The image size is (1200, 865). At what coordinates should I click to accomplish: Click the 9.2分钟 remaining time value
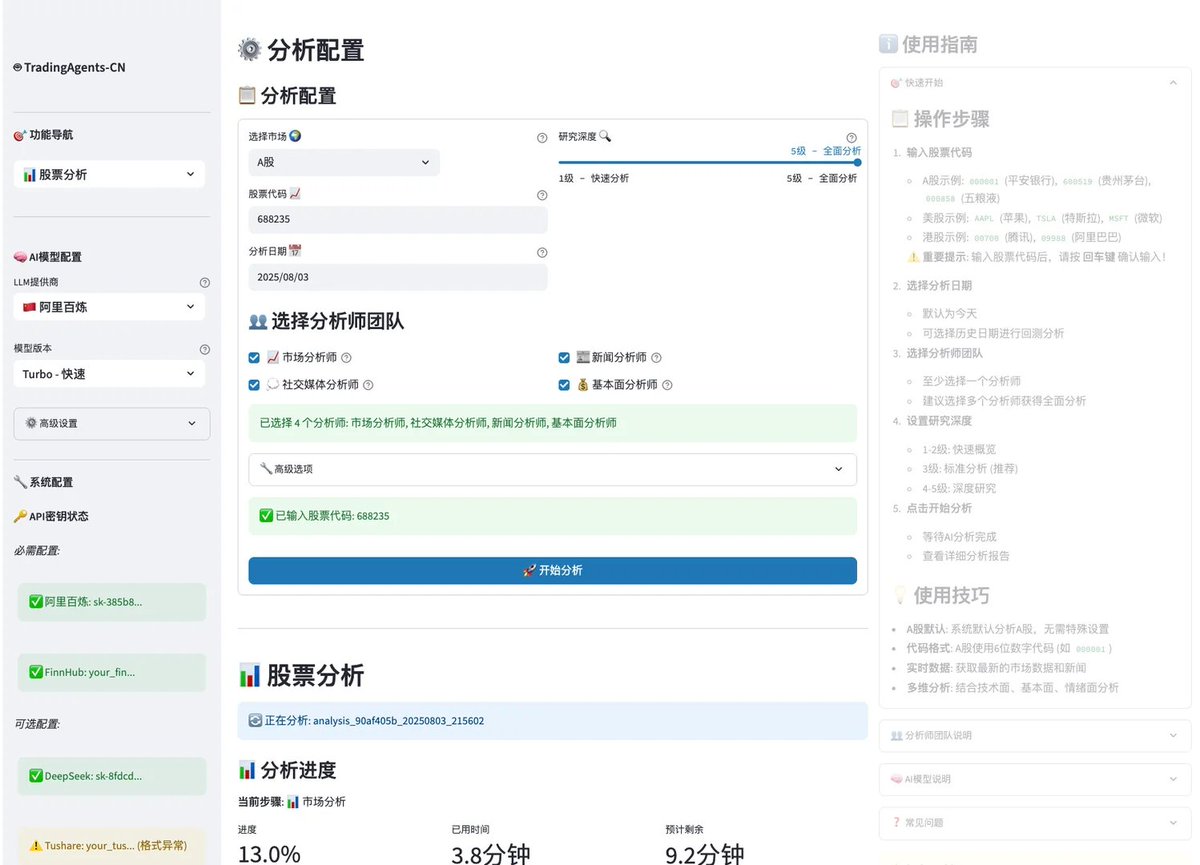(705, 854)
